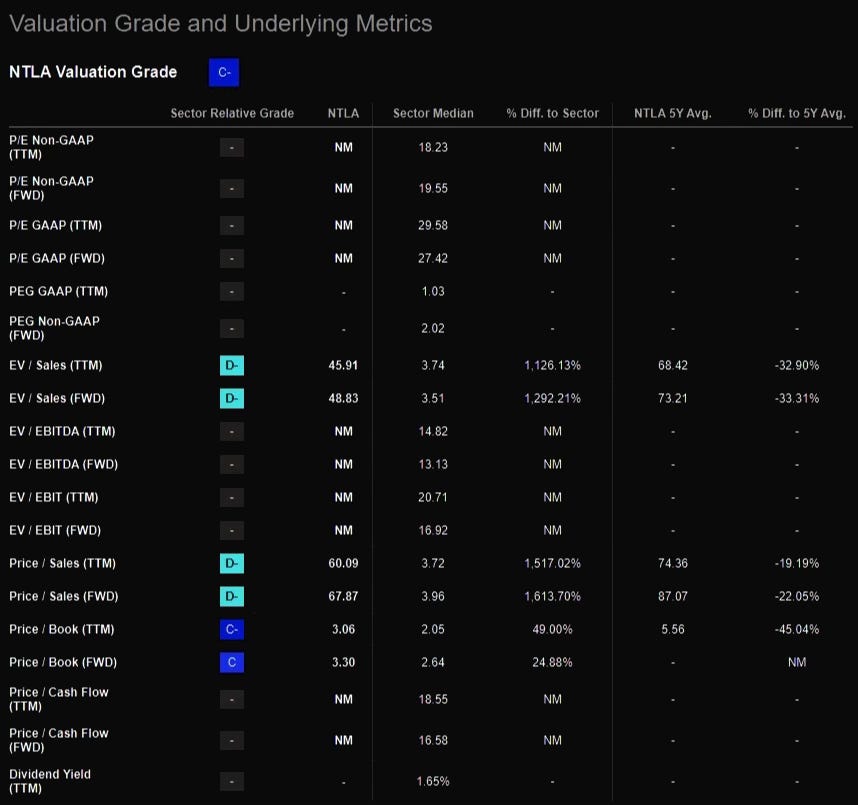858x805 pixels.
Task: Click the 5Y average value 68.42
Action: pyautogui.click(x=673, y=366)
